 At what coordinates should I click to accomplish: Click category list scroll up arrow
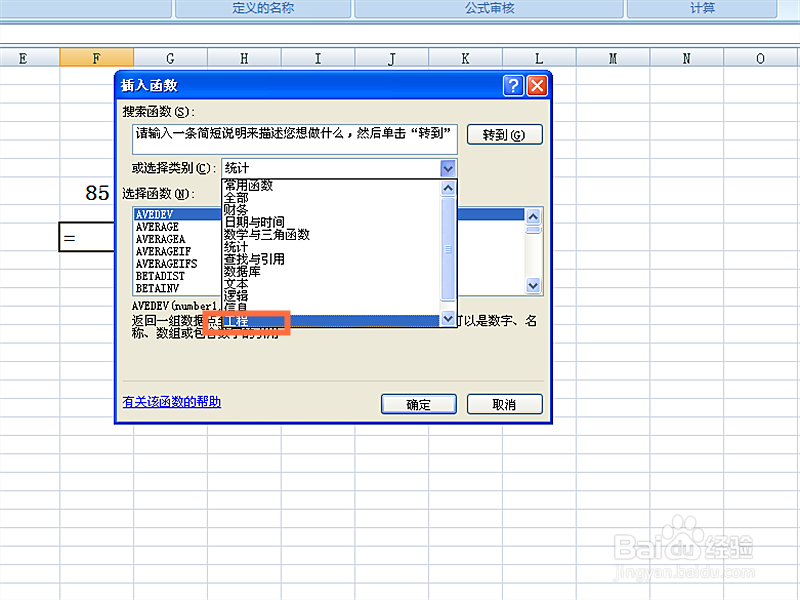(x=448, y=188)
